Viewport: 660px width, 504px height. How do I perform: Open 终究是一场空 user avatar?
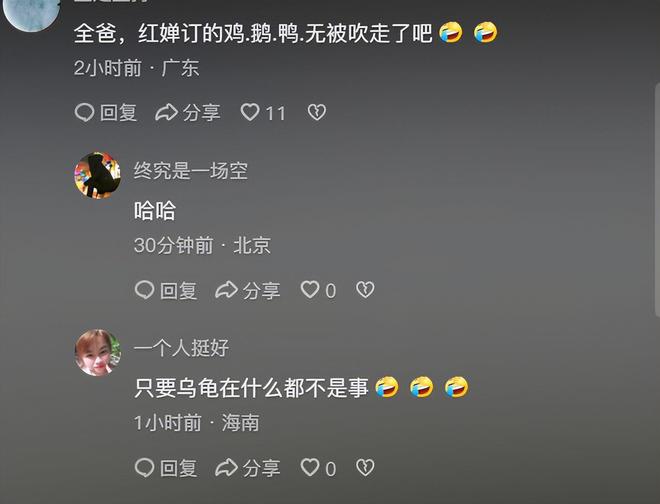pos(98,175)
